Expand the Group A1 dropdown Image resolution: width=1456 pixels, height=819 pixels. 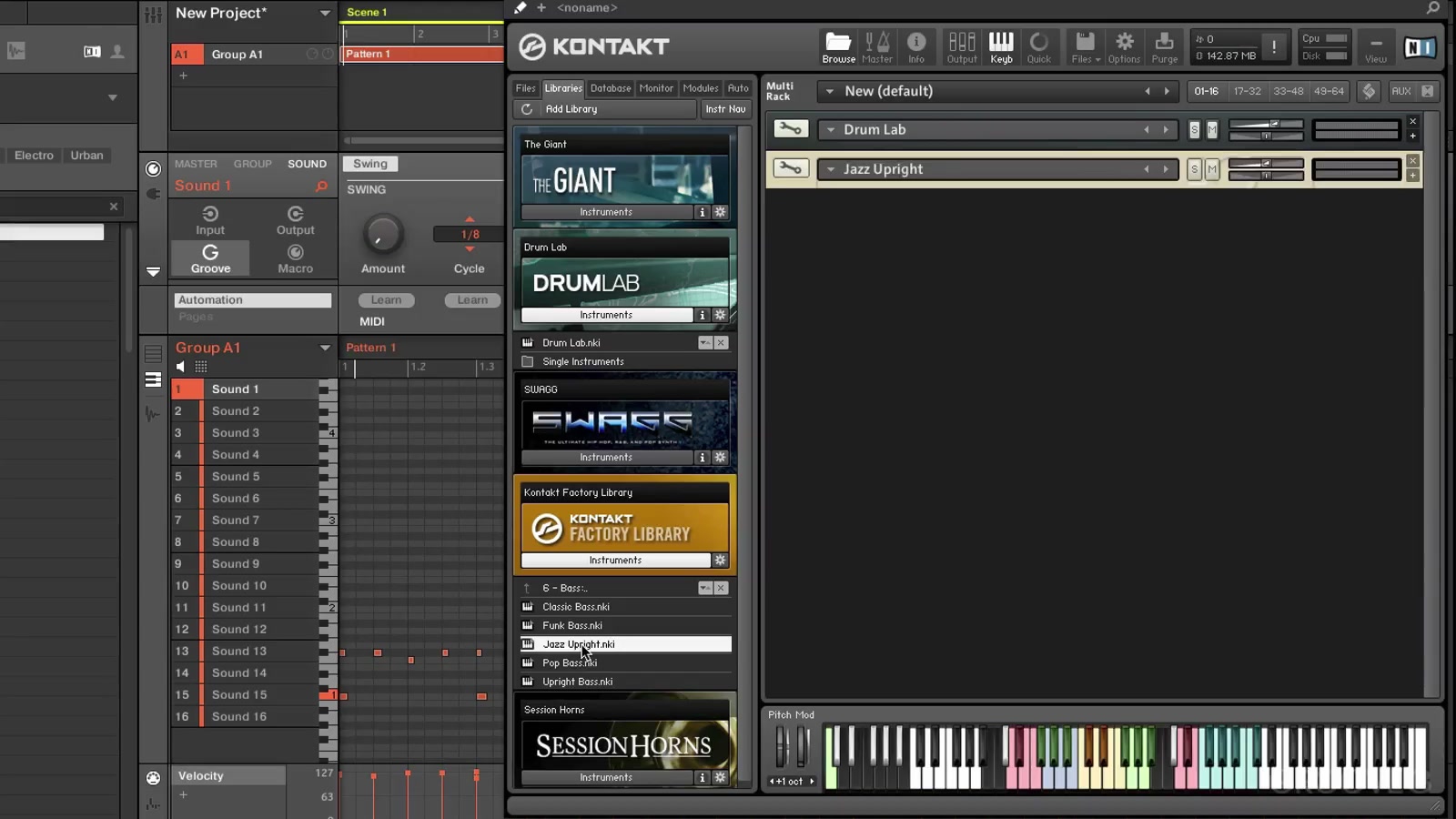pyautogui.click(x=325, y=348)
